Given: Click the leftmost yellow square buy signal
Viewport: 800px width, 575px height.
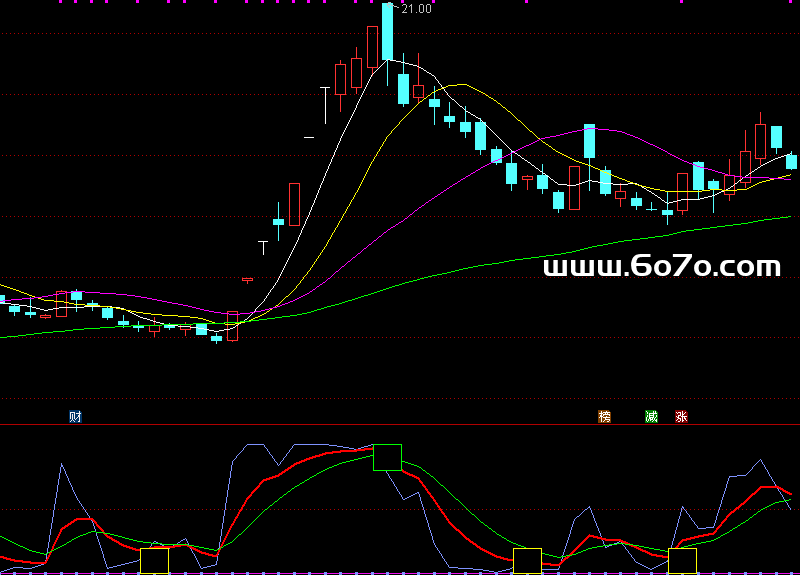Looking at the screenshot, I should coord(154,560).
